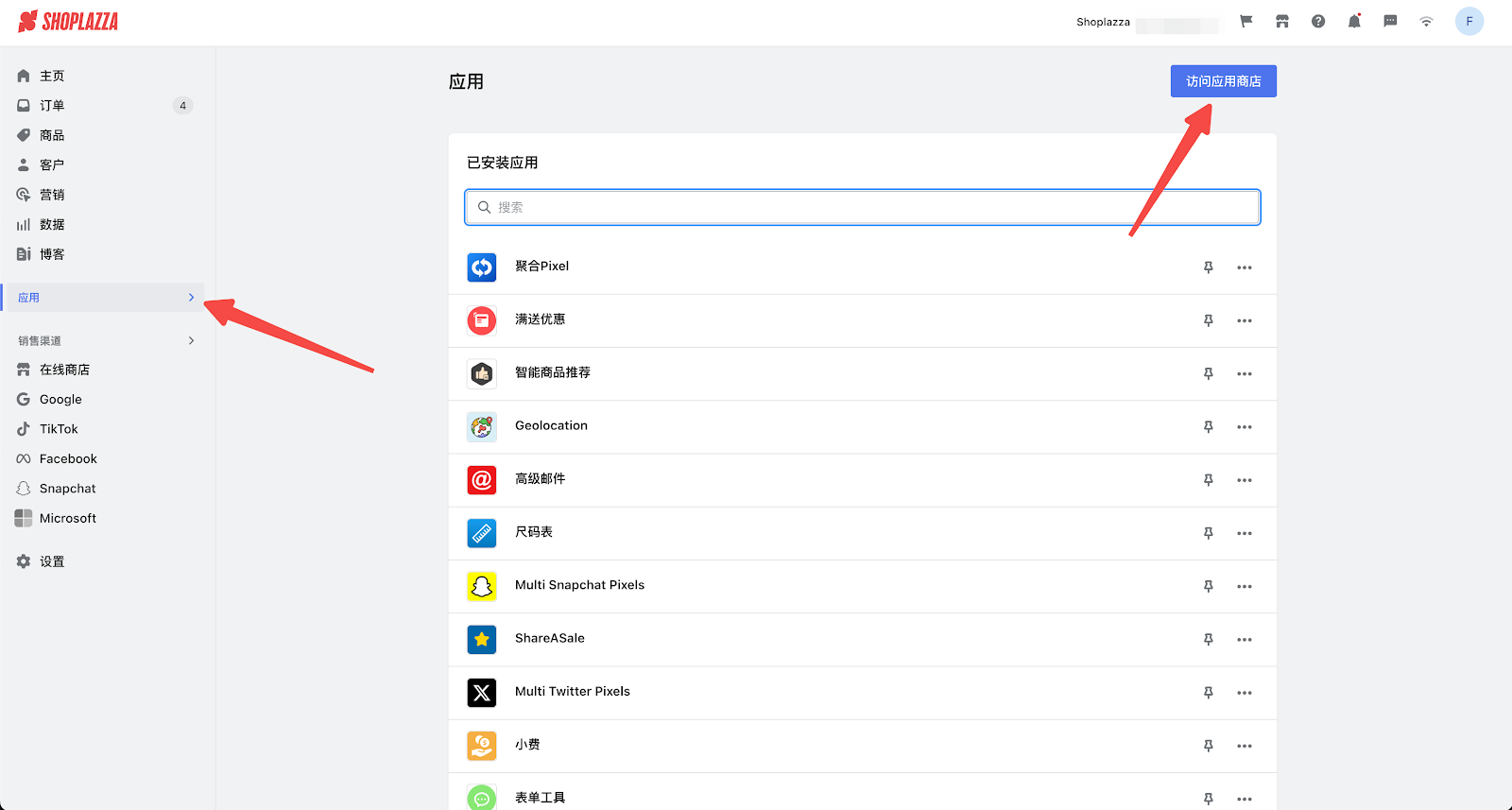
Task: Open the 小费 app icon
Action: [x=482, y=746]
